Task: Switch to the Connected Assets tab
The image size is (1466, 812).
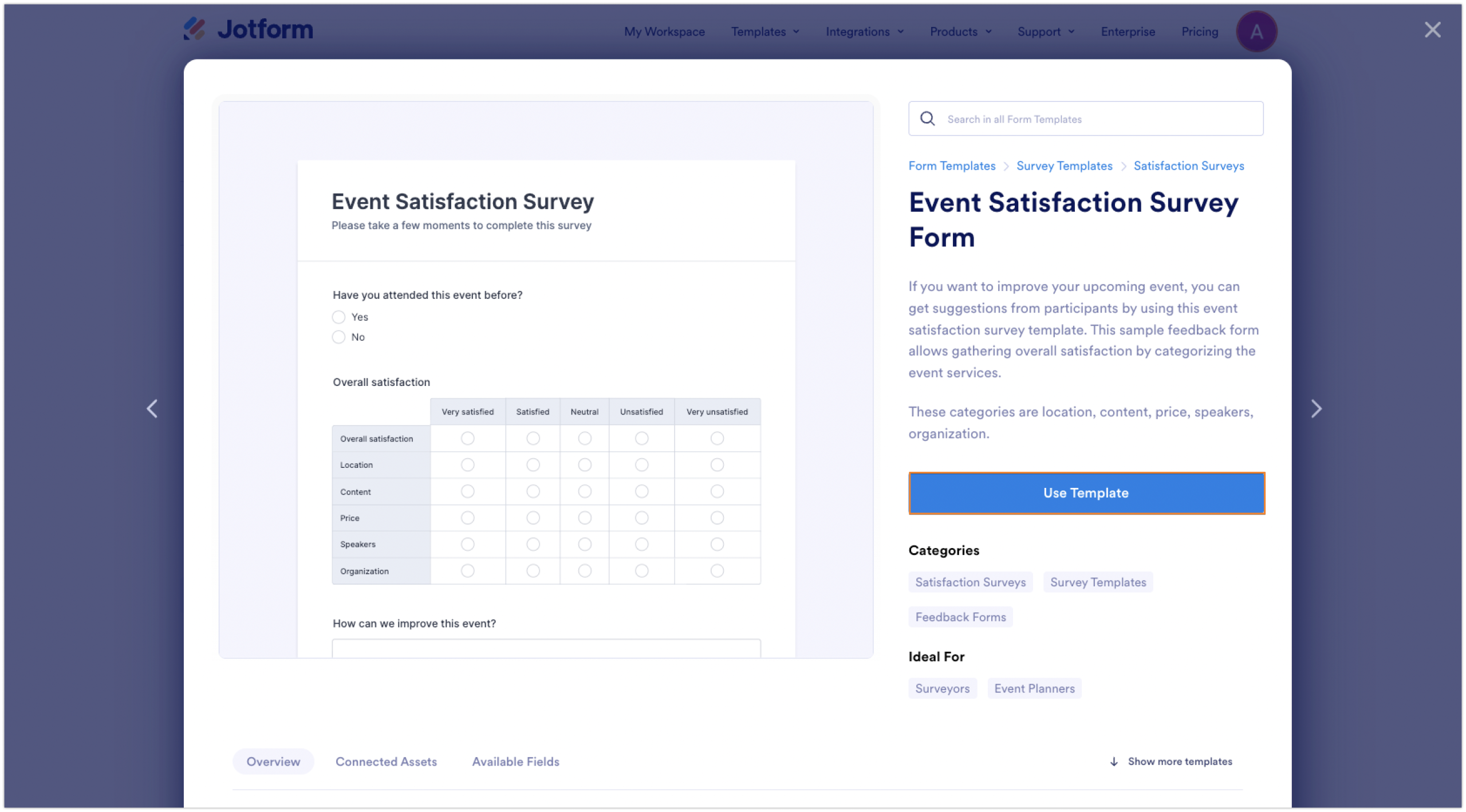Action: tap(386, 762)
